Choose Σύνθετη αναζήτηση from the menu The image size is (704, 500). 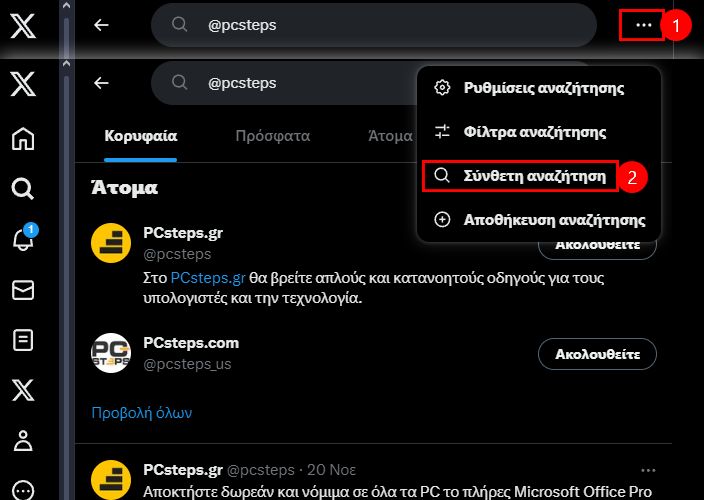pos(539,176)
